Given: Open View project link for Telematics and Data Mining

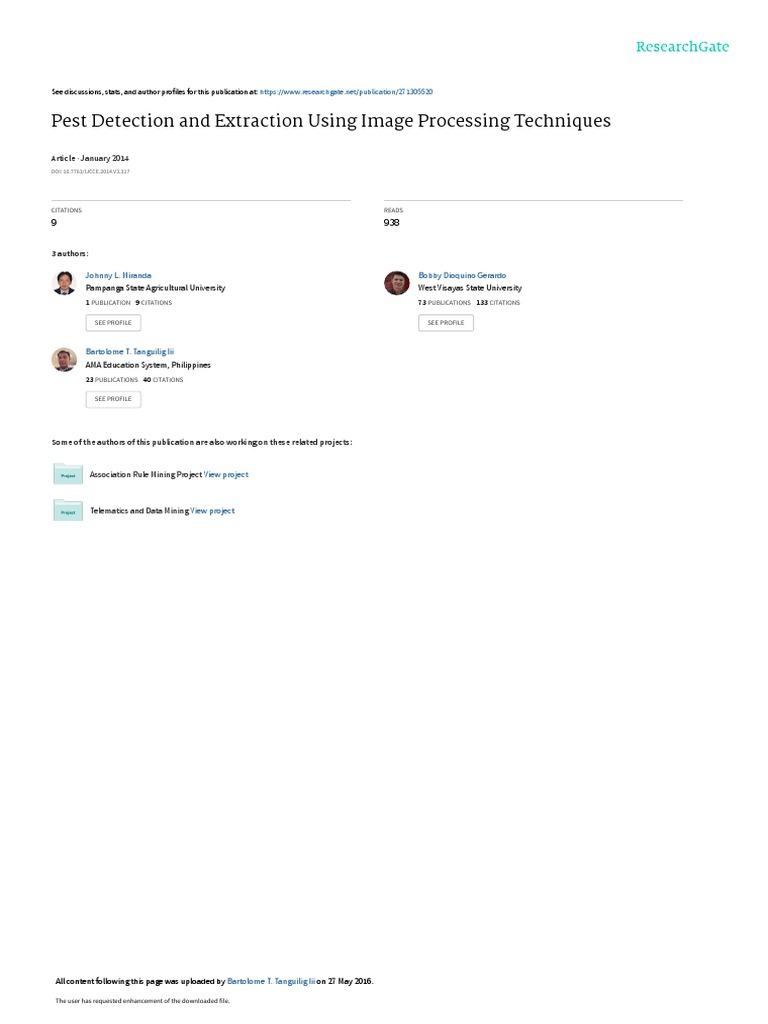Looking at the screenshot, I should coord(212,511).
